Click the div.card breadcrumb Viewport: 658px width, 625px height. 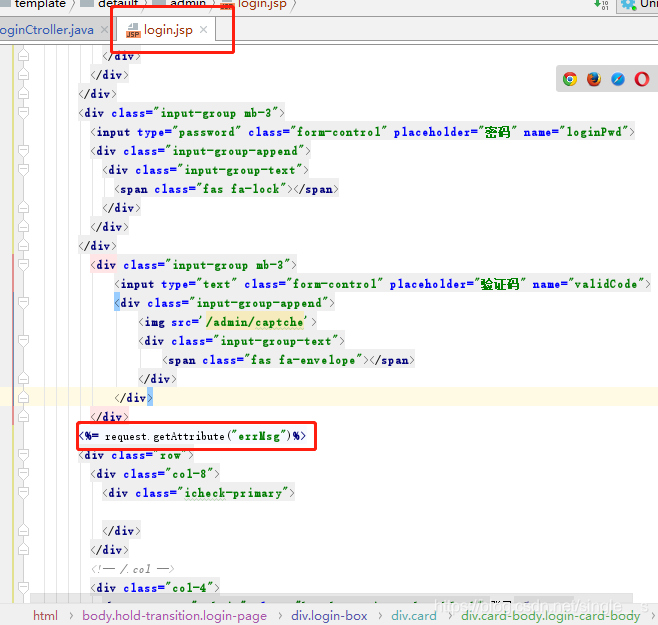pos(414,615)
